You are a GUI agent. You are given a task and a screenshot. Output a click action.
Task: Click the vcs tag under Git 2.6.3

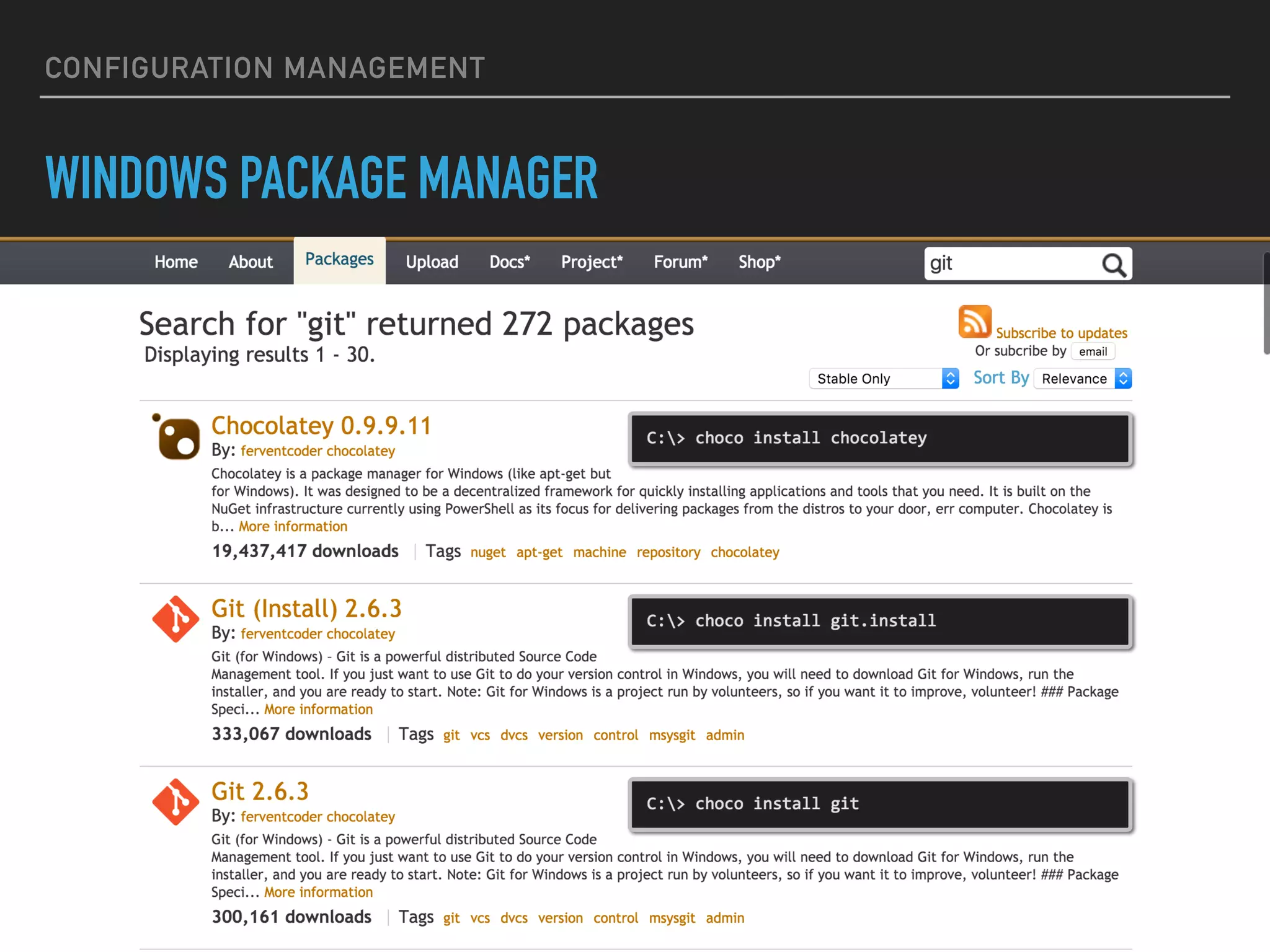click(x=480, y=919)
